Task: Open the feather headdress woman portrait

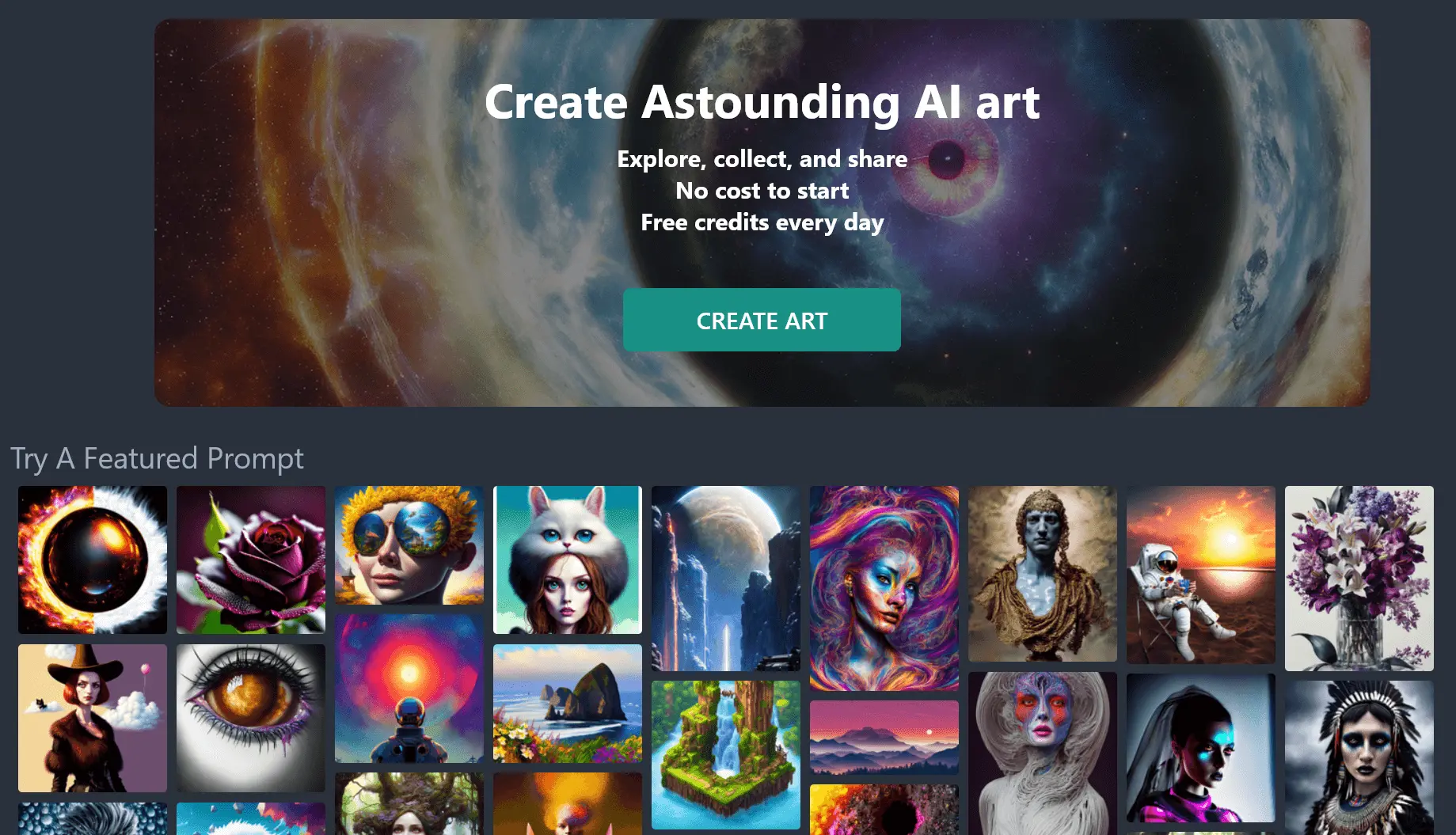Action: click(1359, 757)
